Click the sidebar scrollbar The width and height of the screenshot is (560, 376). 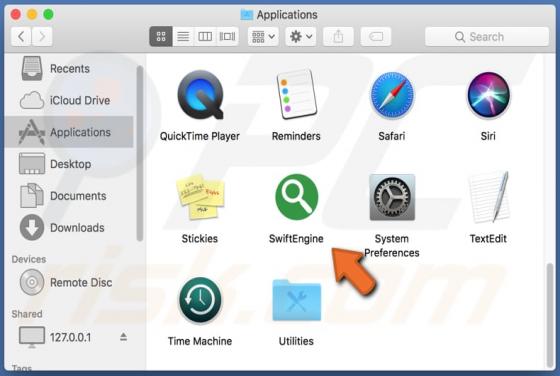point(140,154)
